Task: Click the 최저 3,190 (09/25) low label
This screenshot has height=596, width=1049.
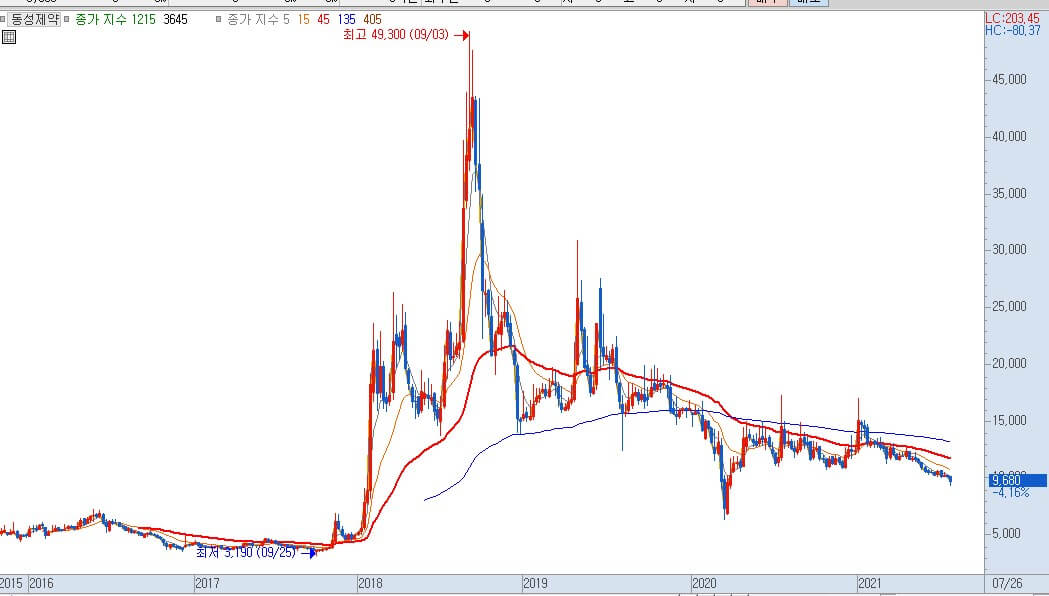Action: pyautogui.click(x=246, y=553)
